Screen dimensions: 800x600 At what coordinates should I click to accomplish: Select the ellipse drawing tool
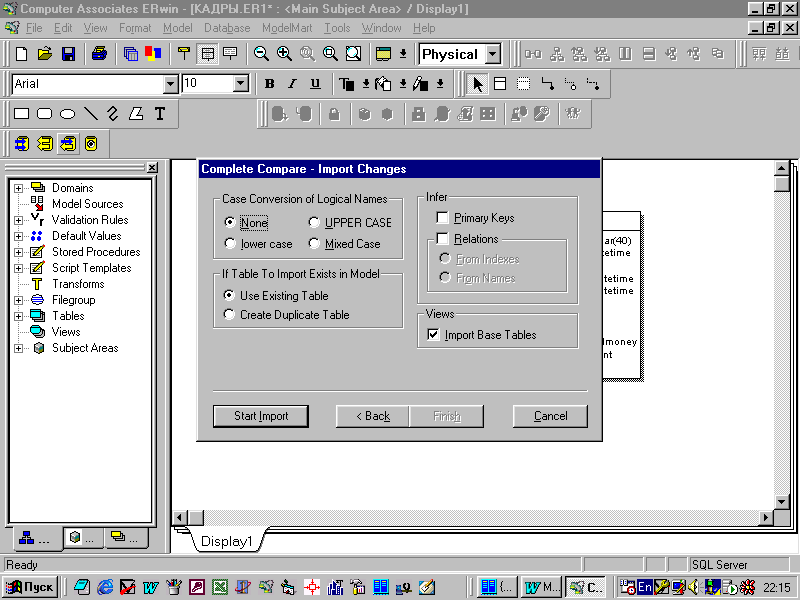click(x=67, y=114)
